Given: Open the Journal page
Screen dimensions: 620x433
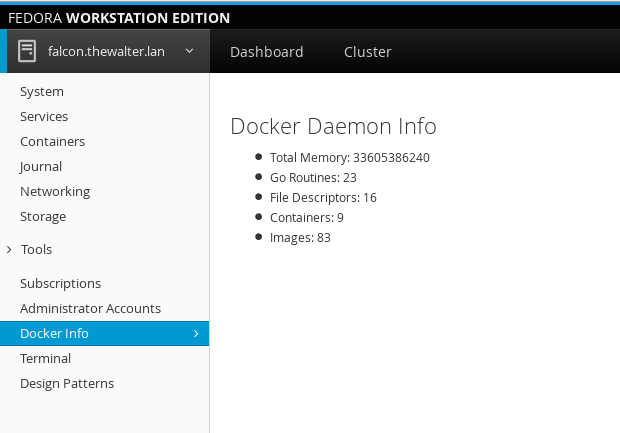Looking at the screenshot, I should click(x=41, y=167).
